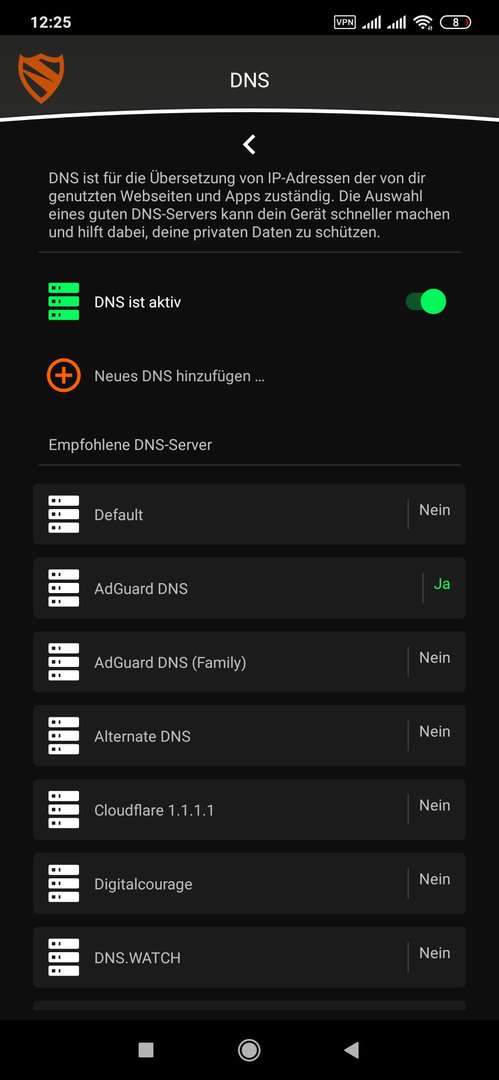Toggle Nein status for DNS.WATCH

(435, 953)
